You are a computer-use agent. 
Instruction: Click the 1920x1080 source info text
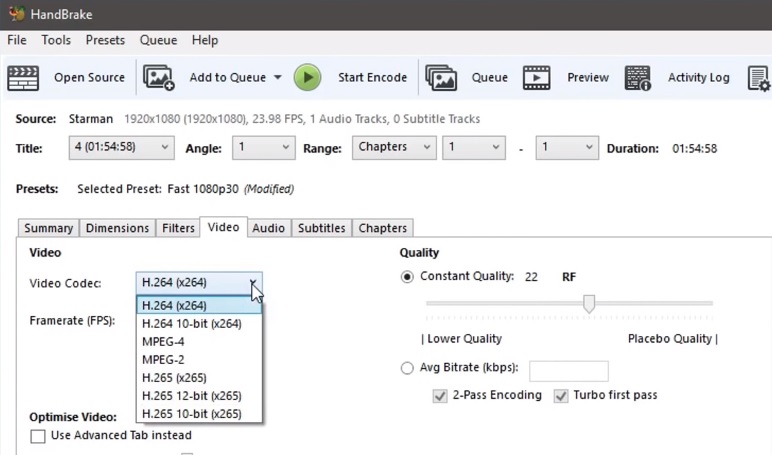(302, 119)
